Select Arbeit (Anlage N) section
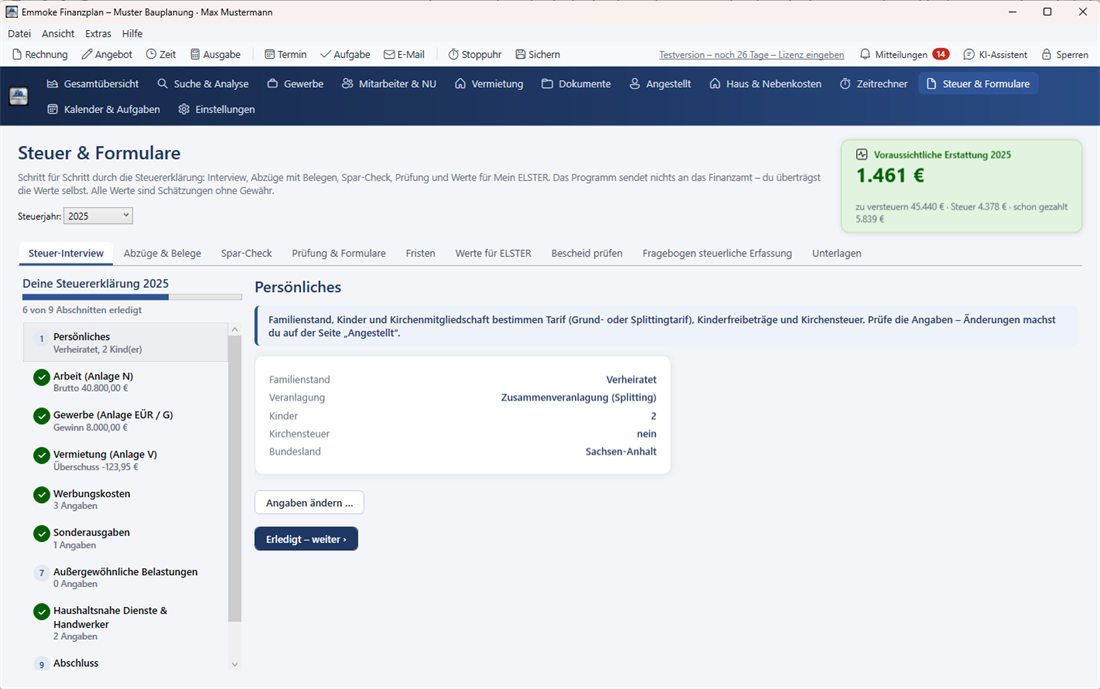Viewport: 1100px width, 689px height. (x=126, y=382)
